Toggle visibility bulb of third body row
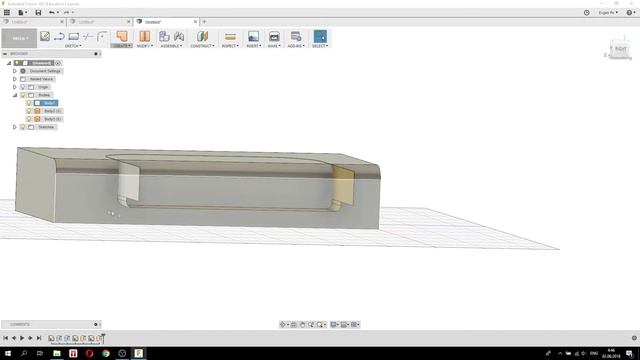This screenshot has width=640, height=360. (29, 119)
